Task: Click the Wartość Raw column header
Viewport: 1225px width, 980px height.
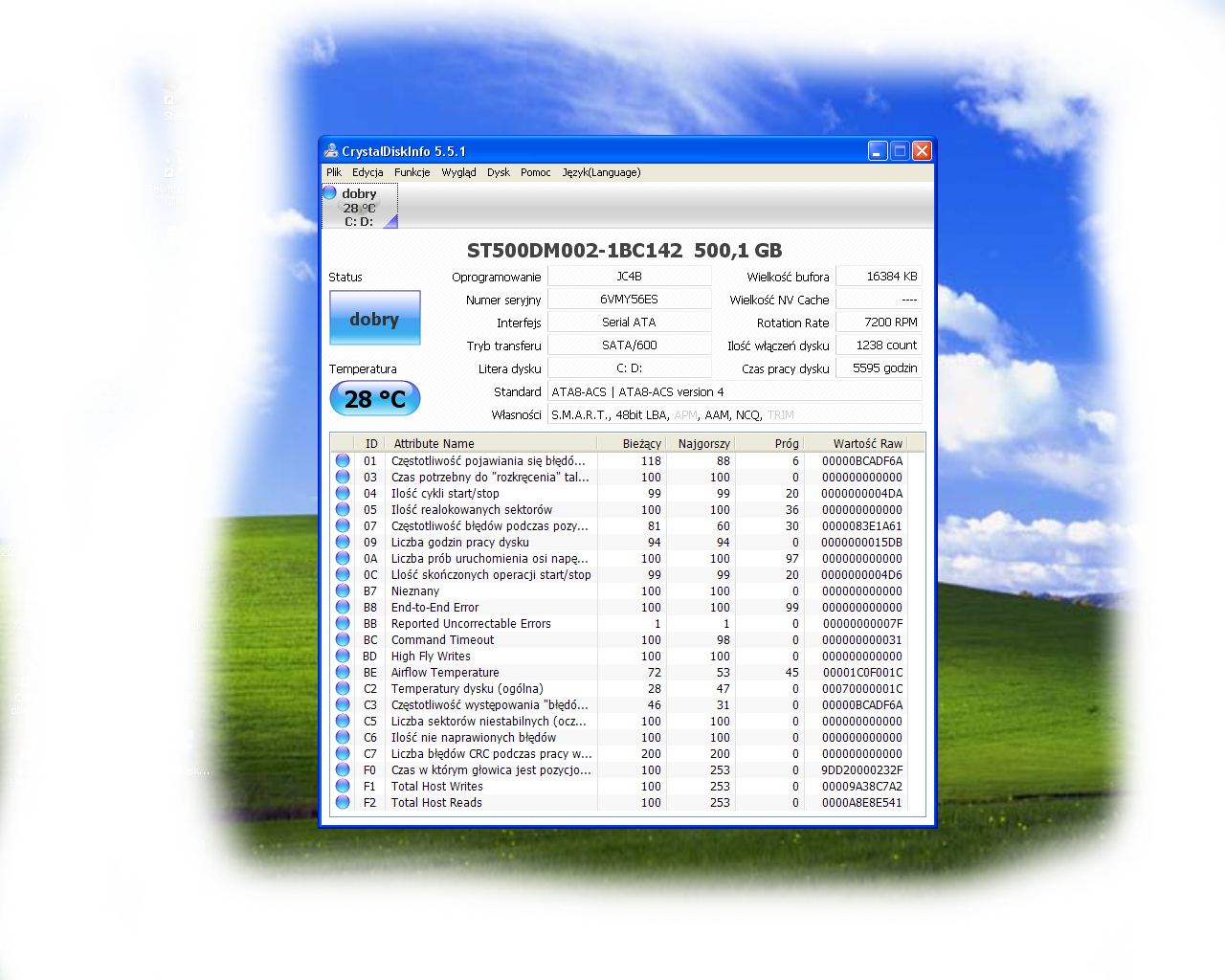Action: click(857, 443)
